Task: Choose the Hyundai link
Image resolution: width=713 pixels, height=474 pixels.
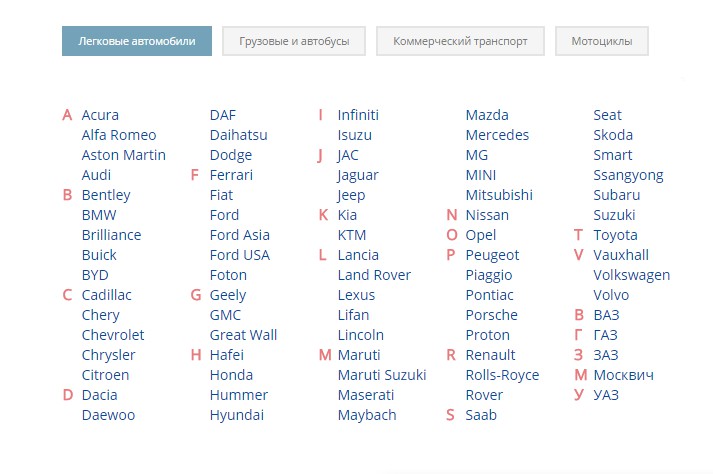Action: point(237,415)
